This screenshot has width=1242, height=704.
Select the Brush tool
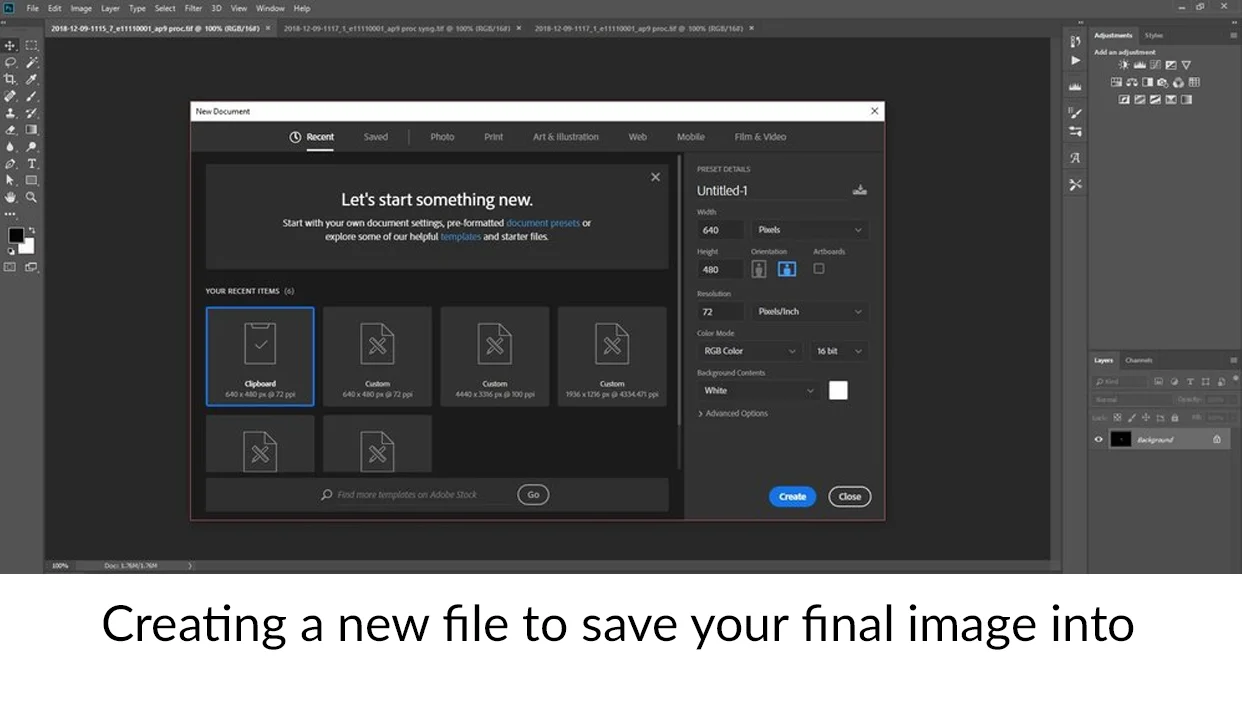point(31,96)
